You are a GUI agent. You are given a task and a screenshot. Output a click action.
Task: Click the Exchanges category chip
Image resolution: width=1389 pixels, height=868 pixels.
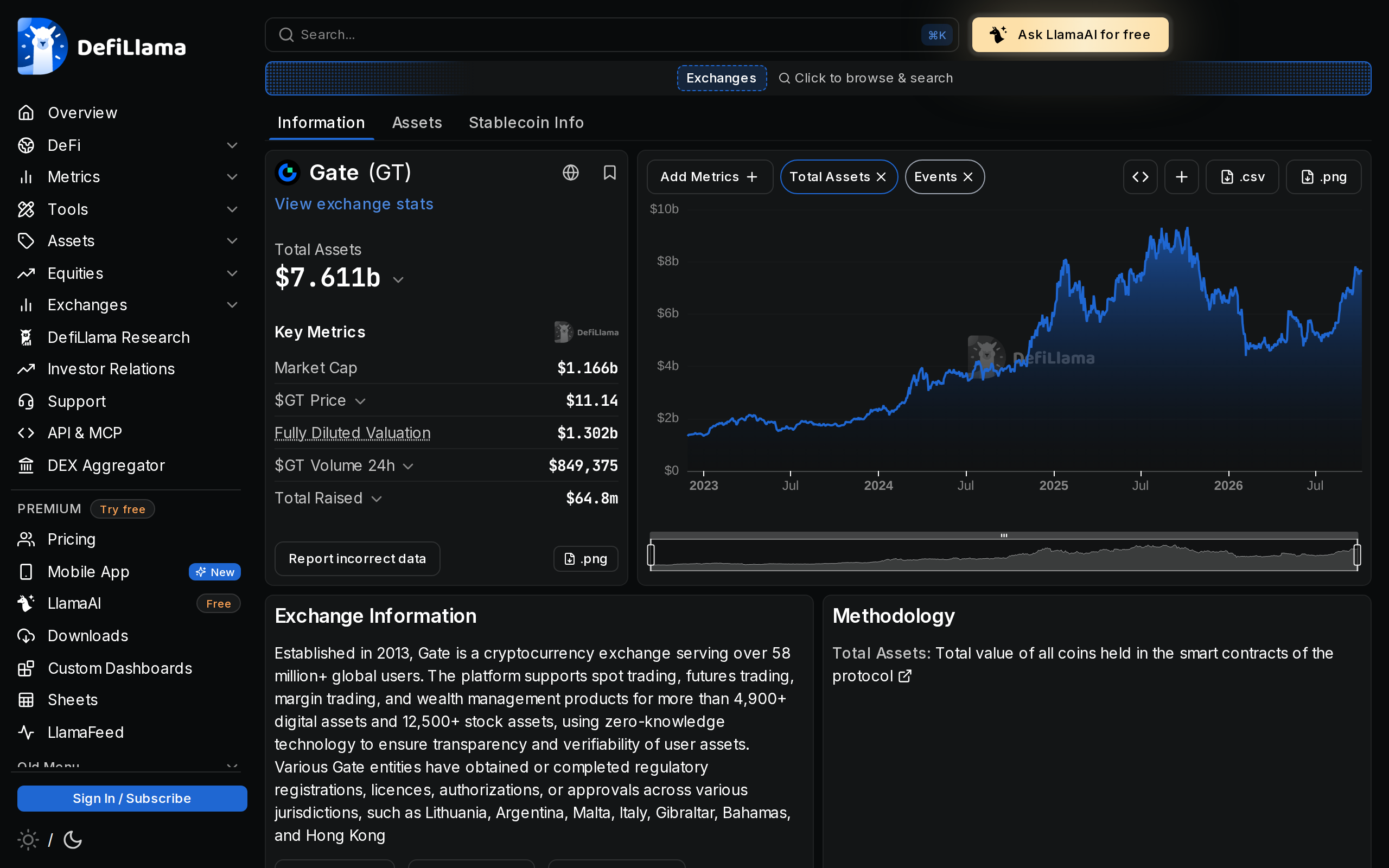pyautogui.click(x=722, y=78)
